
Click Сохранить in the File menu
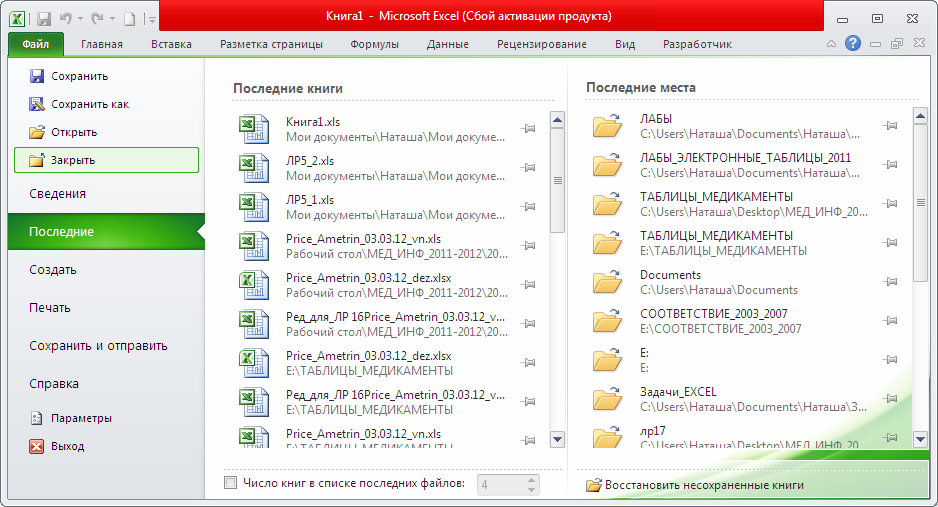68,76
